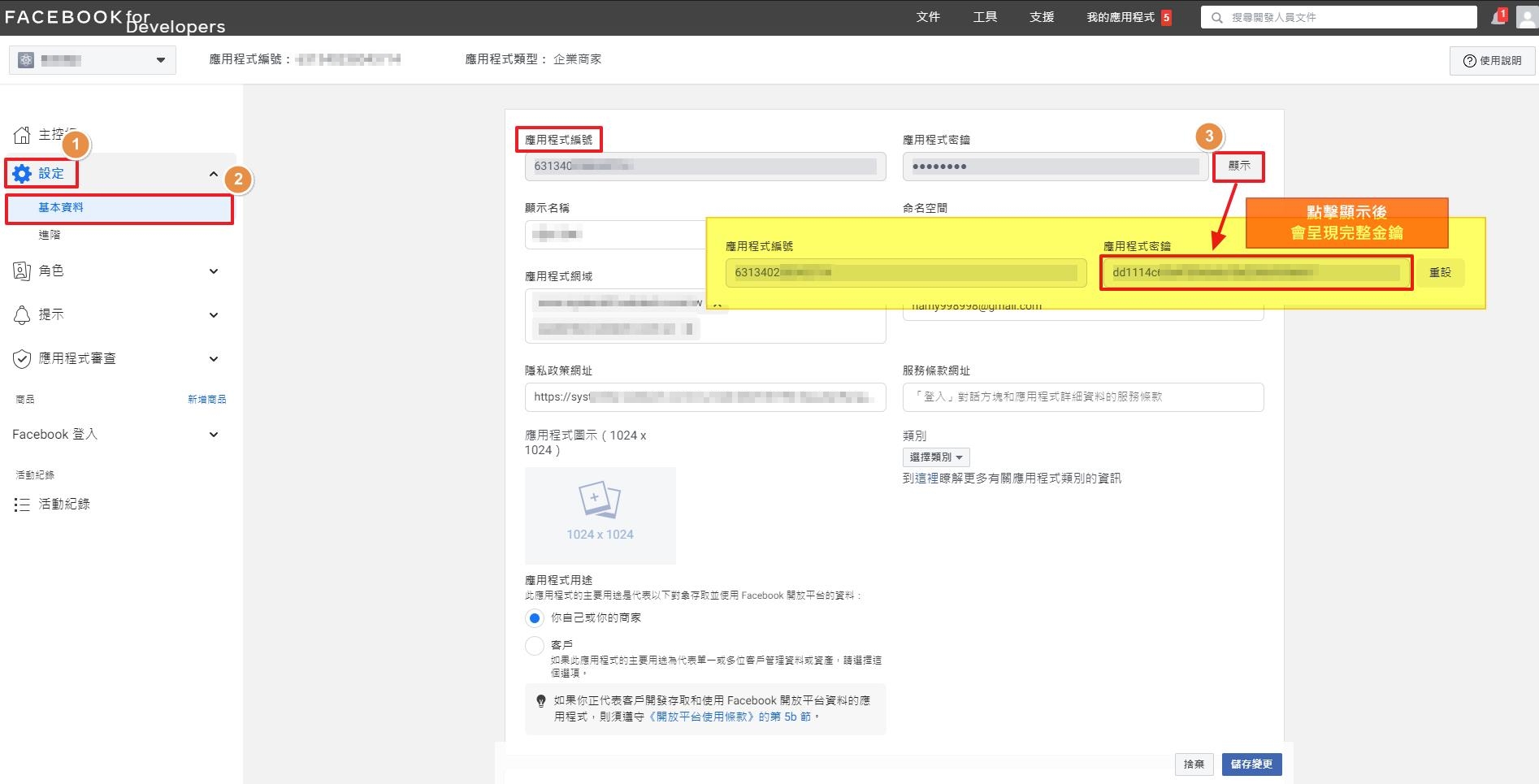Click the home icon for 主控板
The width and height of the screenshot is (1539, 784).
click(22, 135)
